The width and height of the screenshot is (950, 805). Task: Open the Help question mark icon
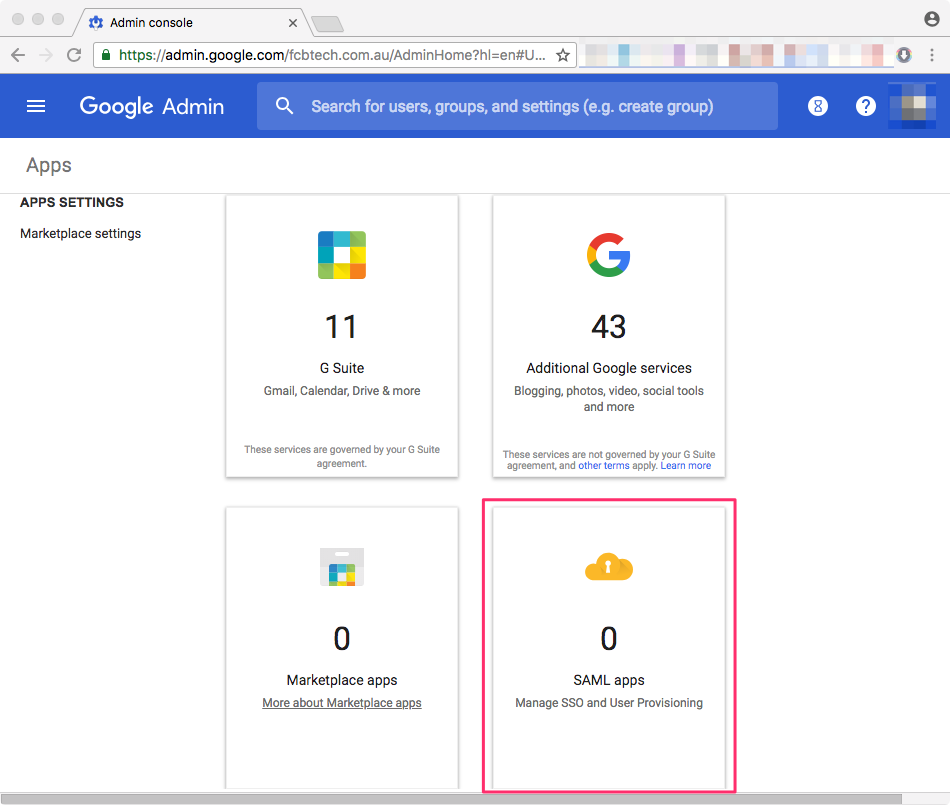(866, 107)
